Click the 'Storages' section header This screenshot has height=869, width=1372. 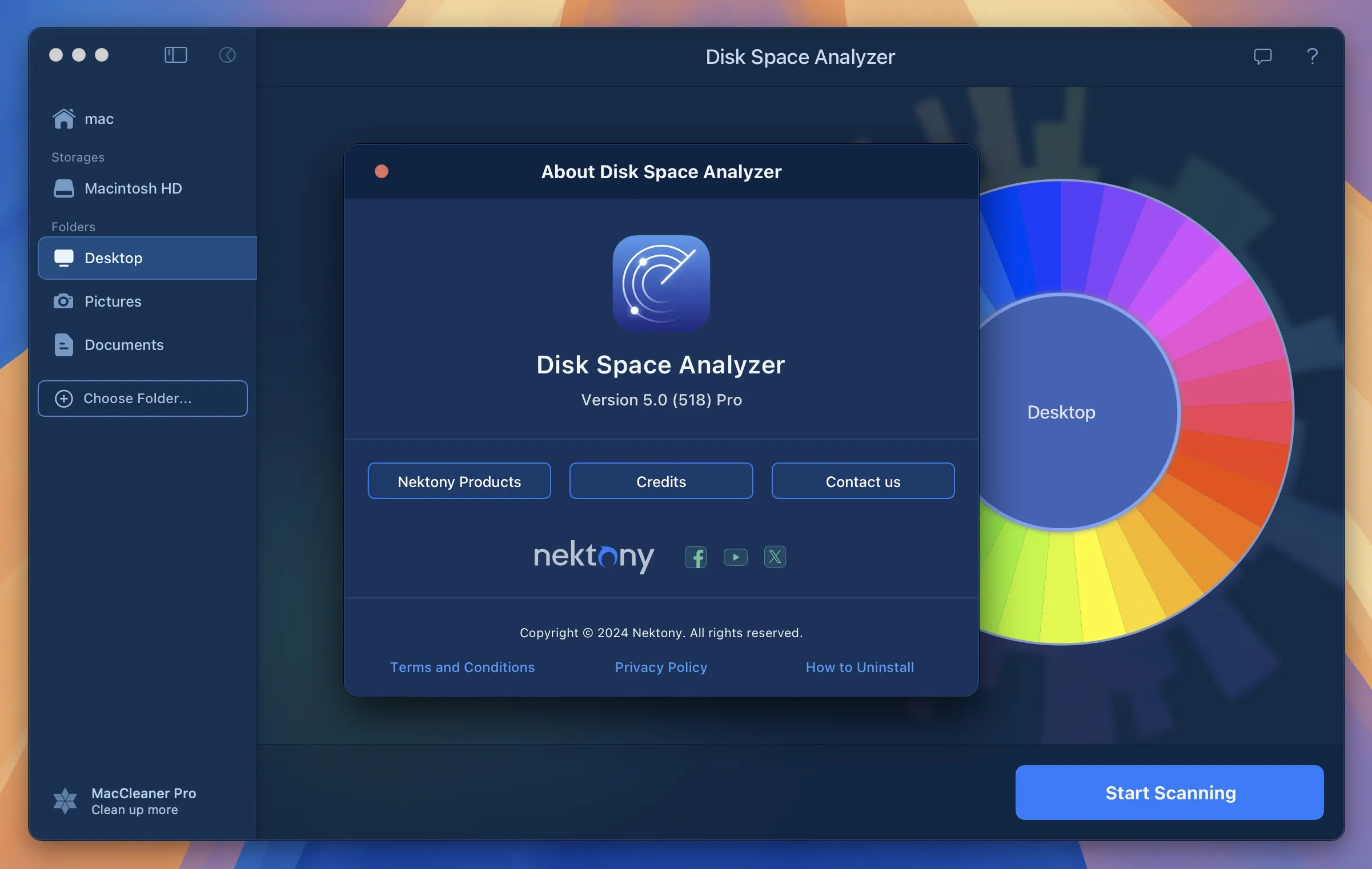(x=78, y=157)
